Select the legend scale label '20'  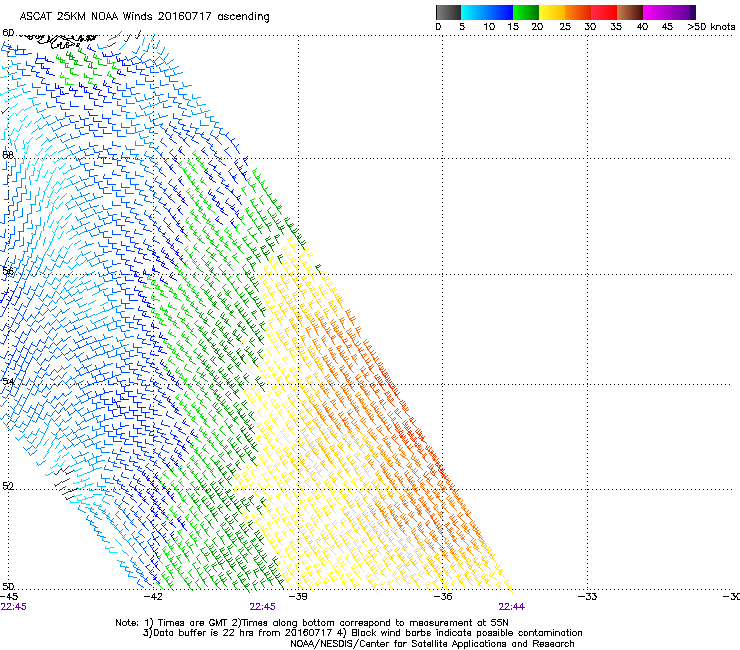click(537, 27)
